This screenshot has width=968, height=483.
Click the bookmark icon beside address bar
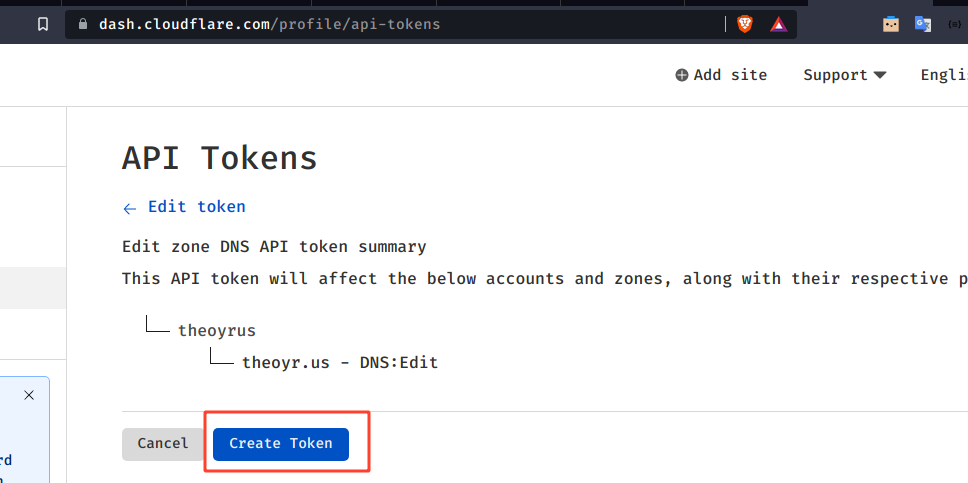point(43,24)
